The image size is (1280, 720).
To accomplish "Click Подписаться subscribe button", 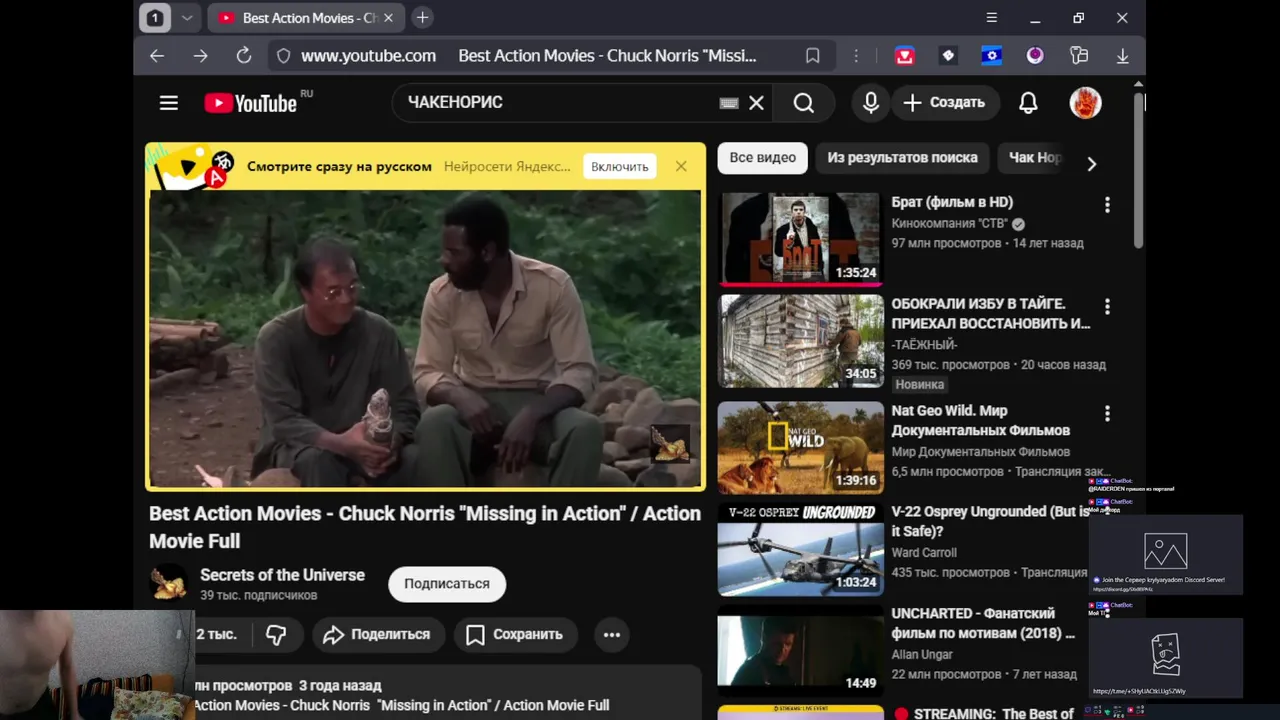I will point(447,584).
